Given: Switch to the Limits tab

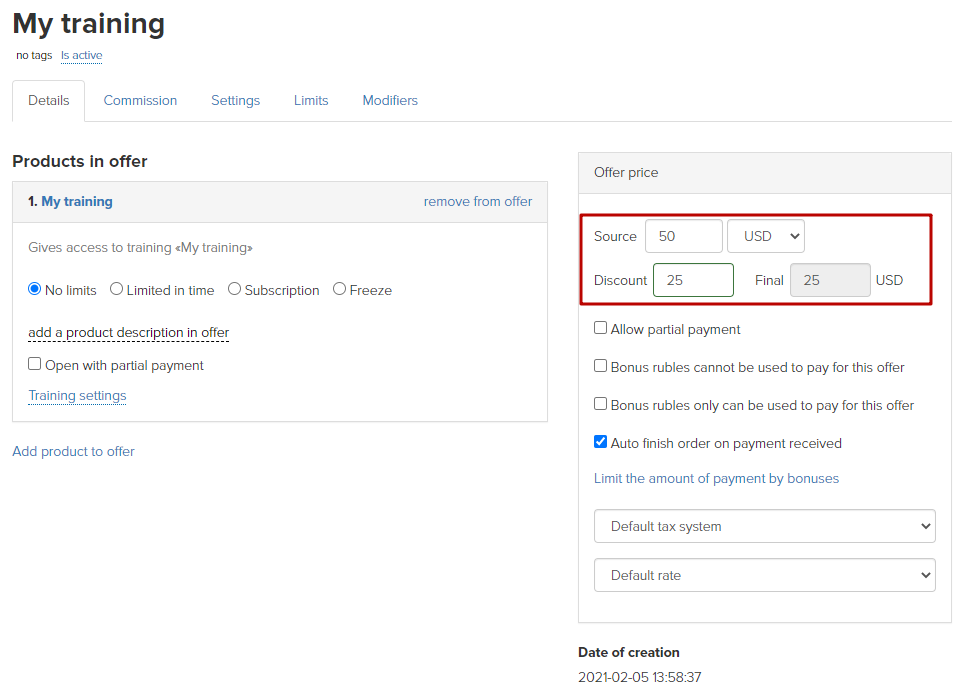Looking at the screenshot, I should point(310,100).
